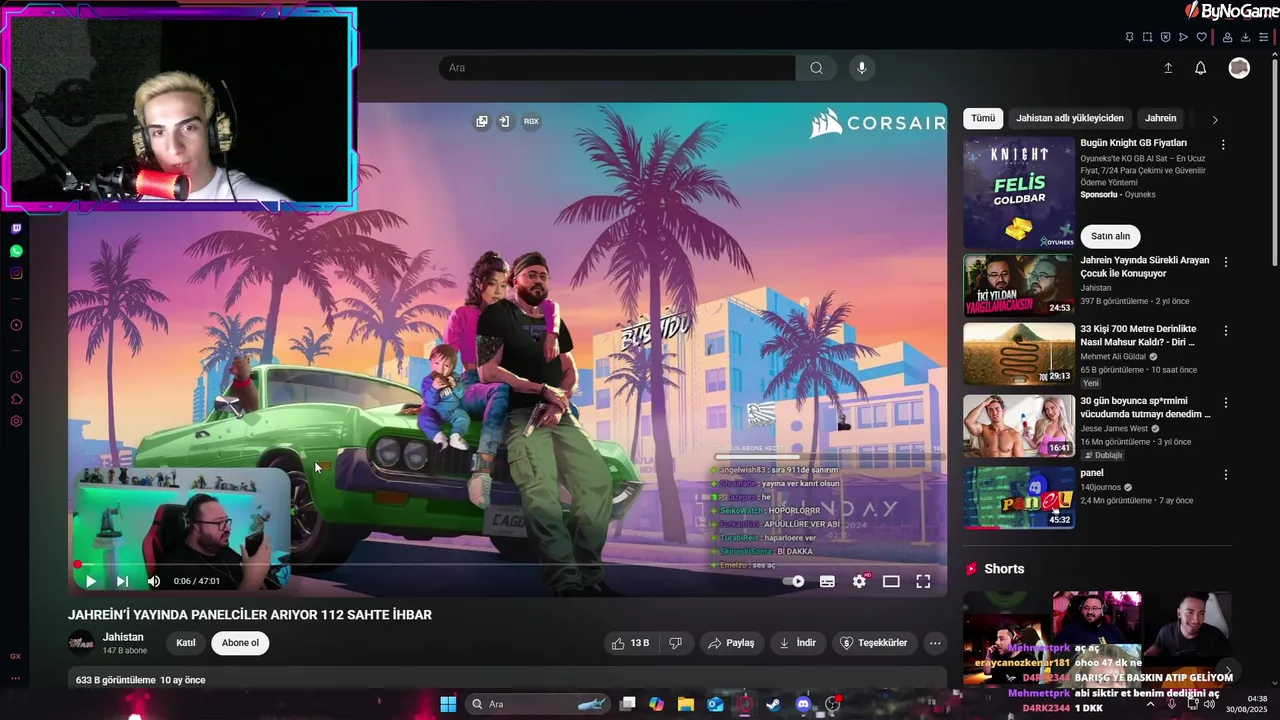Dislike the video
This screenshot has height=720, width=1280.
tap(675, 643)
